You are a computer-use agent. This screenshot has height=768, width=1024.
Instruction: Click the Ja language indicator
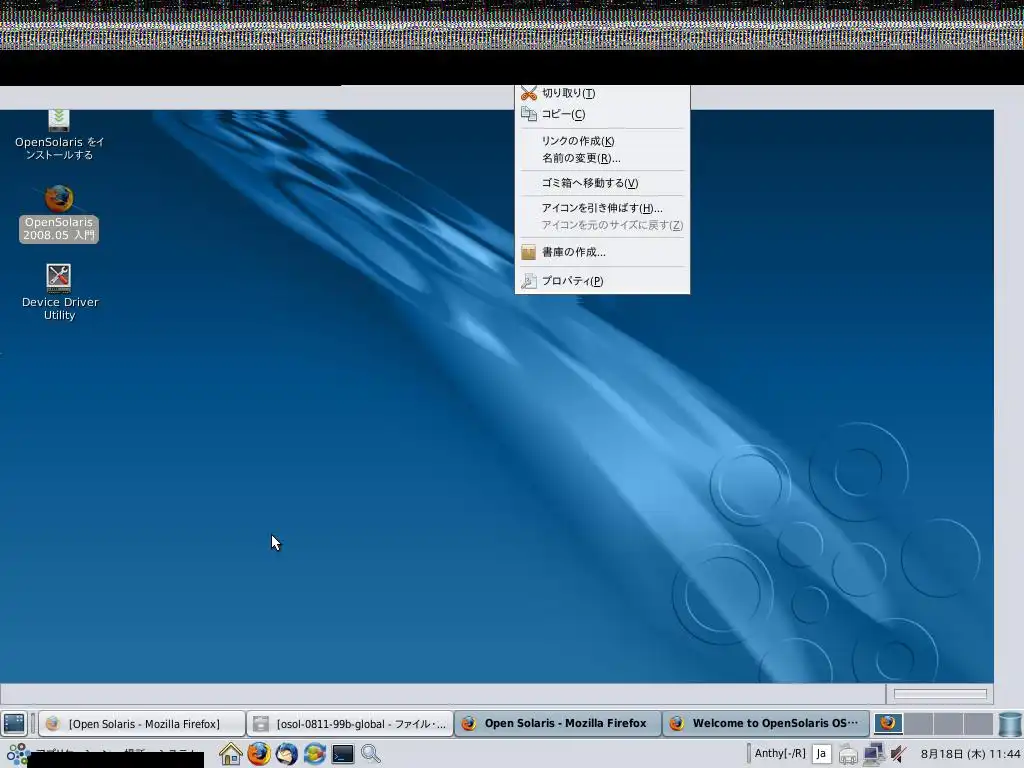[x=822, y=754]
